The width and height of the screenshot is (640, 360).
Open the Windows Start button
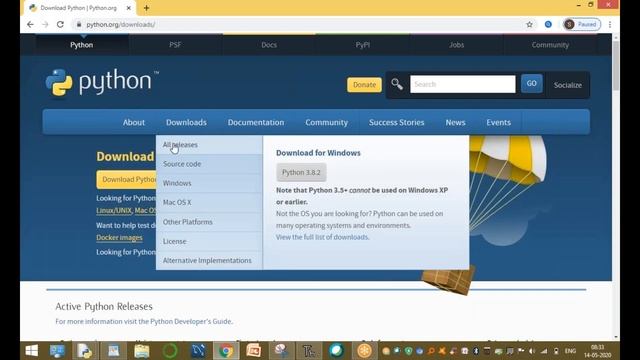pos(32,351)
